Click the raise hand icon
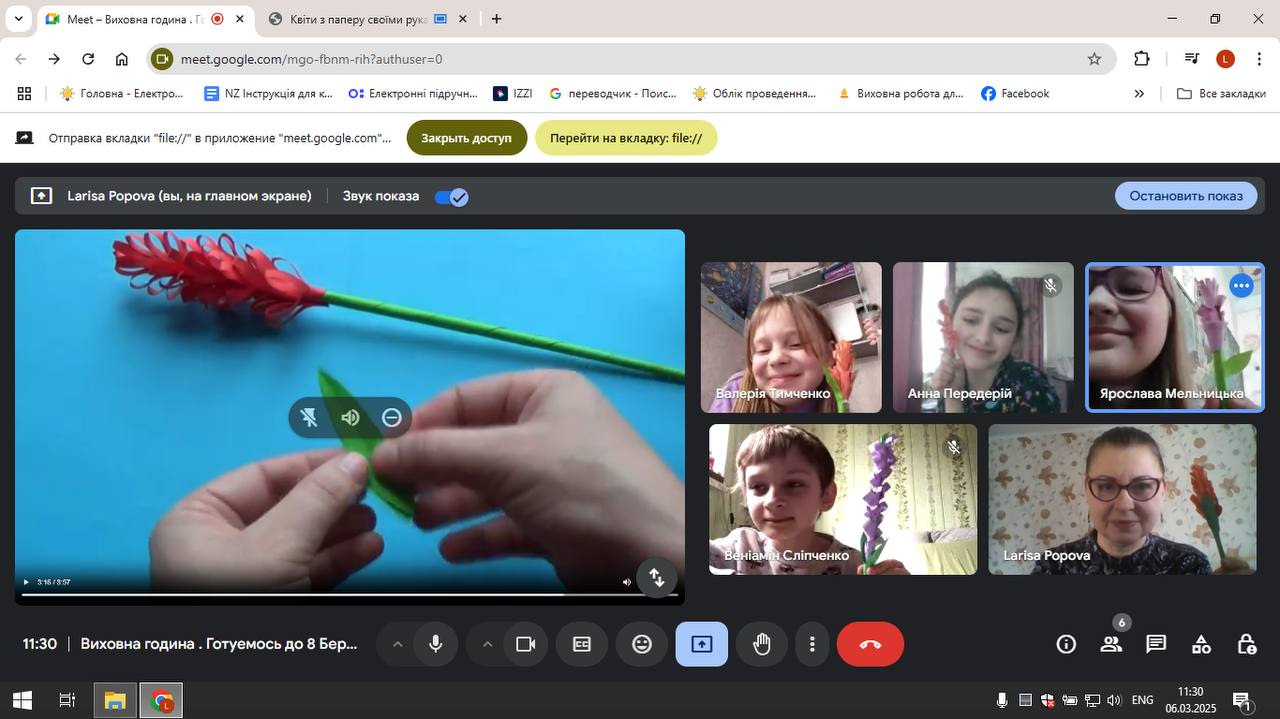Image resolution: width=1280 pixels, height=719 pixels. pos(761,644)
